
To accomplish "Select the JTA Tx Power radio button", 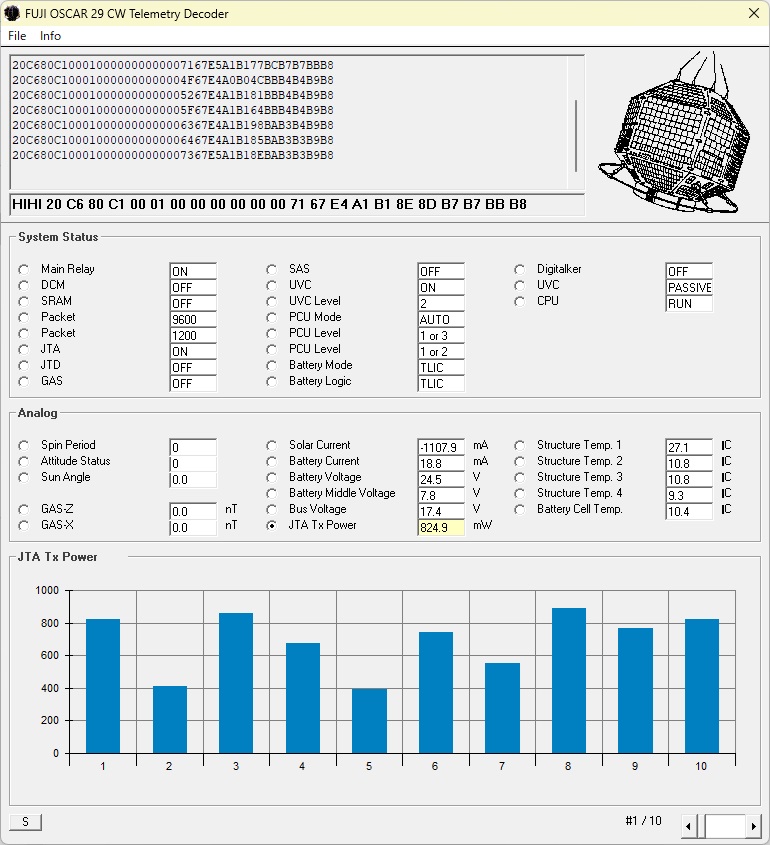I will tap(272, 525).
